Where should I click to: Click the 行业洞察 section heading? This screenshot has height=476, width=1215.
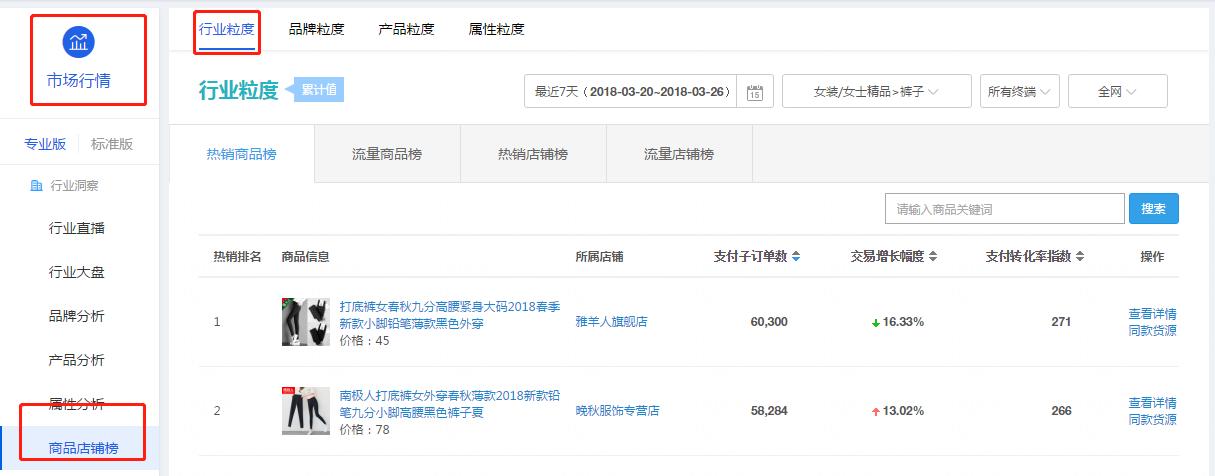(74, 185)
